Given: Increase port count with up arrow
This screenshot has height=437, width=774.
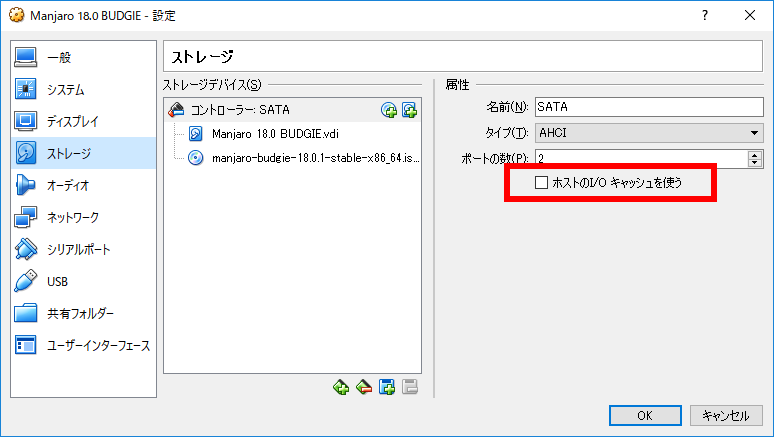Looking at the screenshot, I should click(x=755, y=155).
